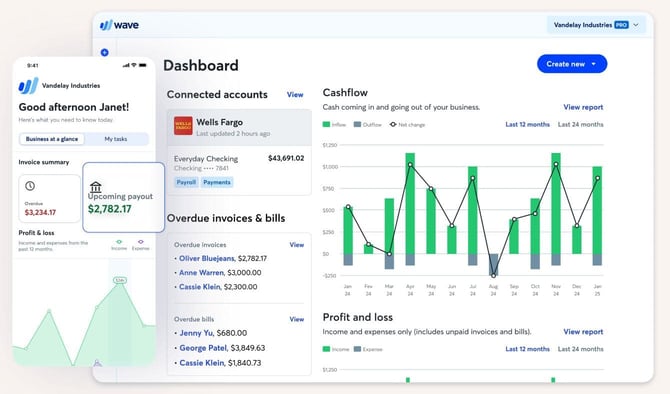Open George Patel overdue bill
This screenshot has height=394, width=670.
tap(203, 348)
